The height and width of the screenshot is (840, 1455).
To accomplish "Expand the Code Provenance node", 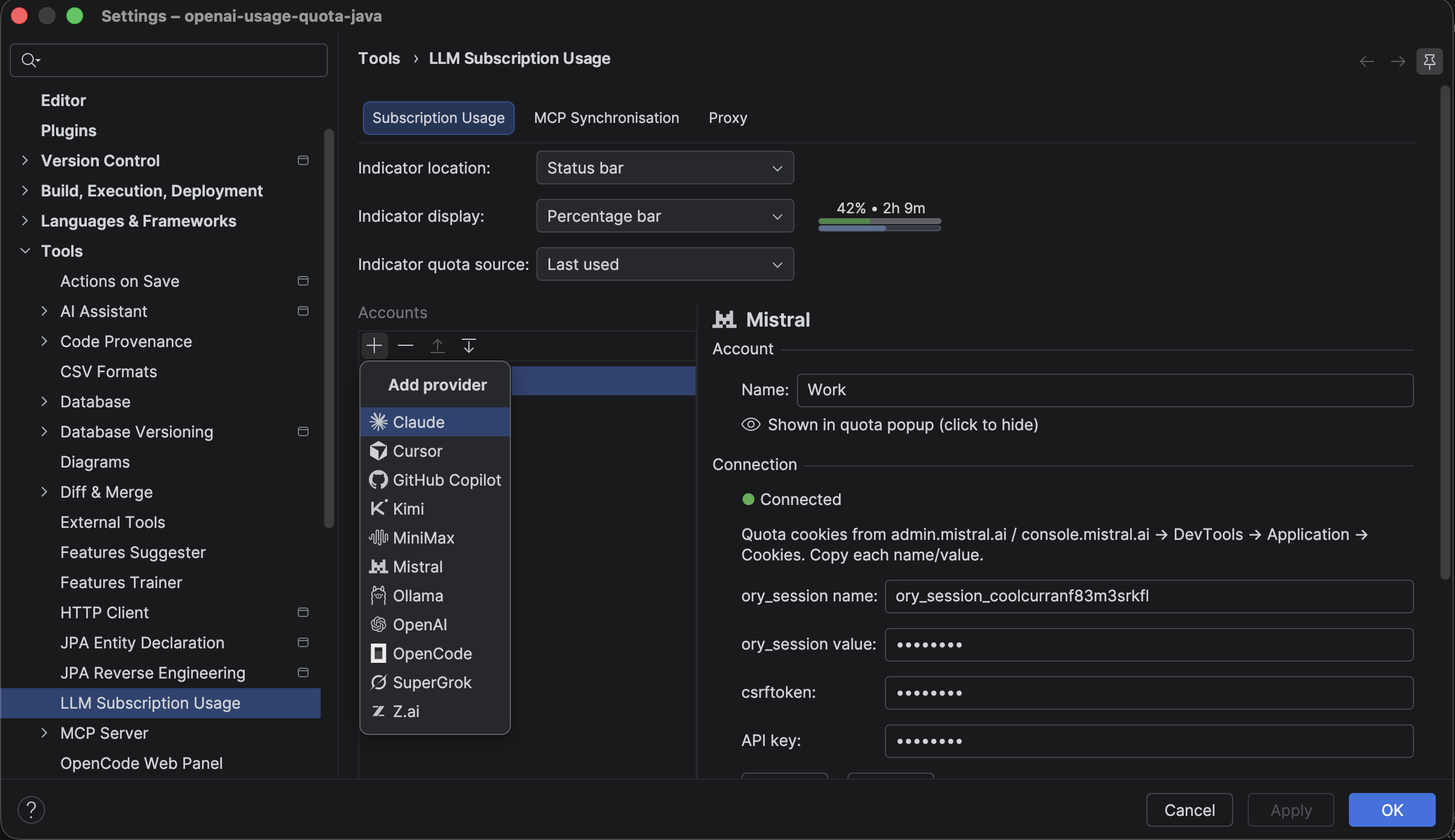I will coord(44,341).
